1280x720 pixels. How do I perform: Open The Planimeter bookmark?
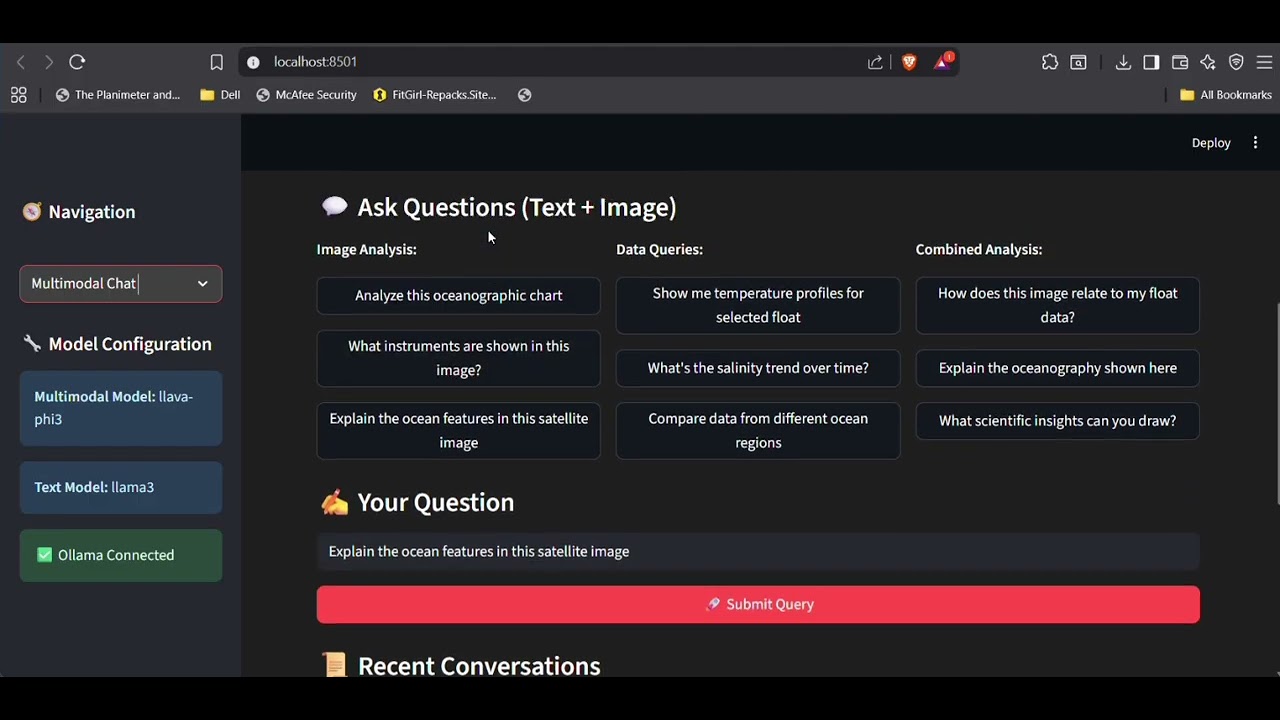pos(118,95)
